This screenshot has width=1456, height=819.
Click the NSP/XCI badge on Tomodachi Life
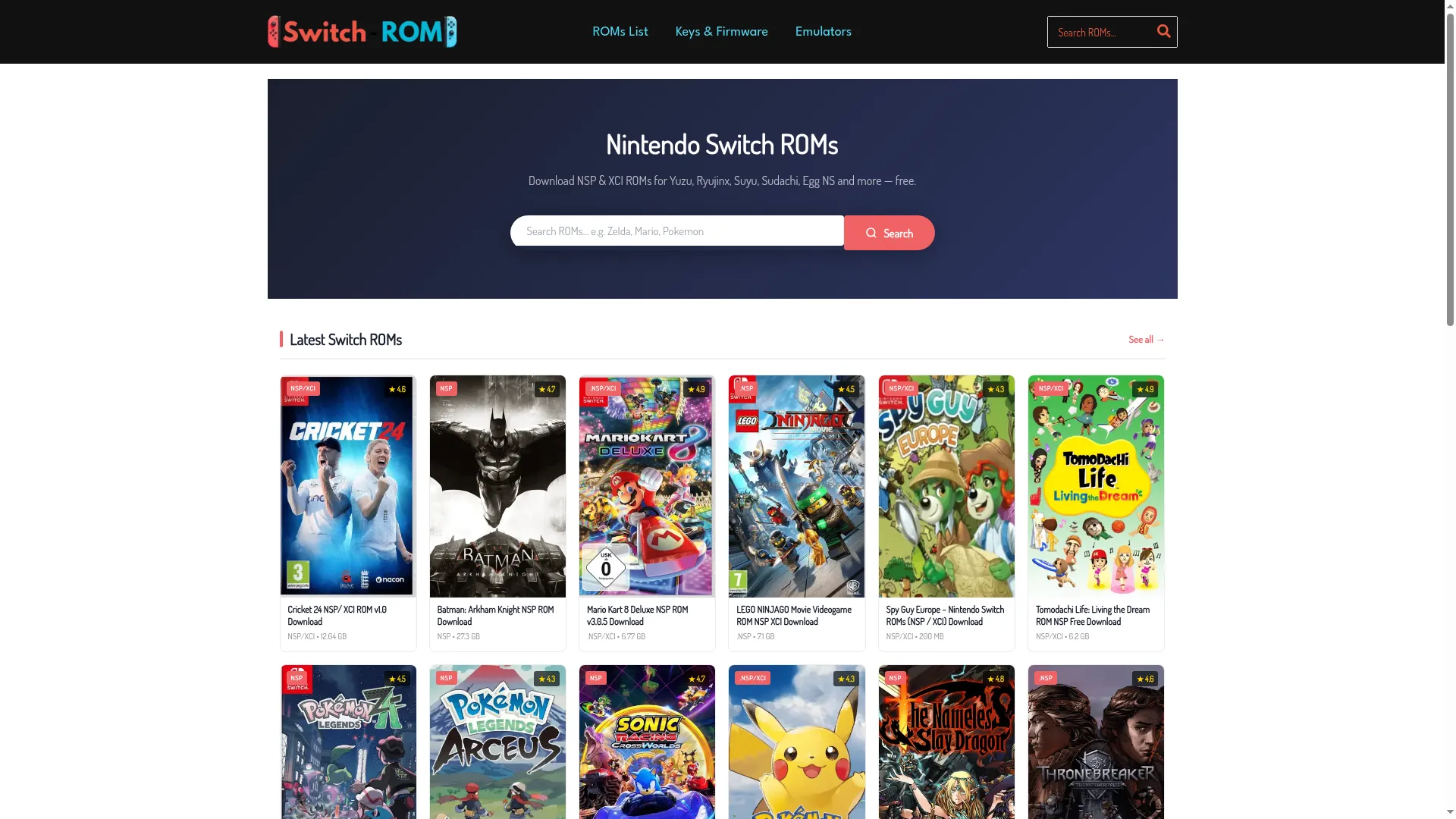[x=1050, y=388]
